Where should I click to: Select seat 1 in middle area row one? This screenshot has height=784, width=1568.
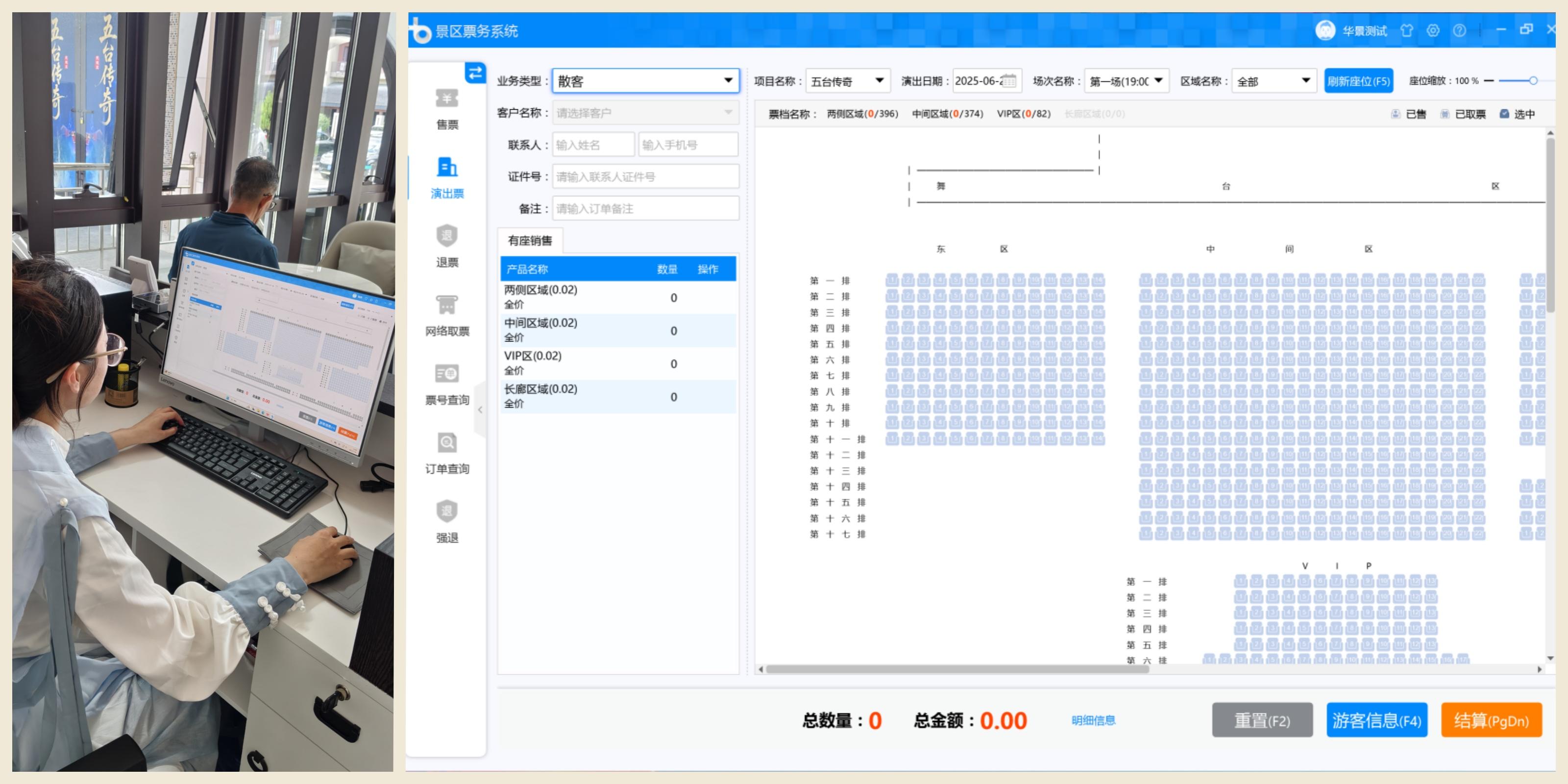[x=1146, y=280]
